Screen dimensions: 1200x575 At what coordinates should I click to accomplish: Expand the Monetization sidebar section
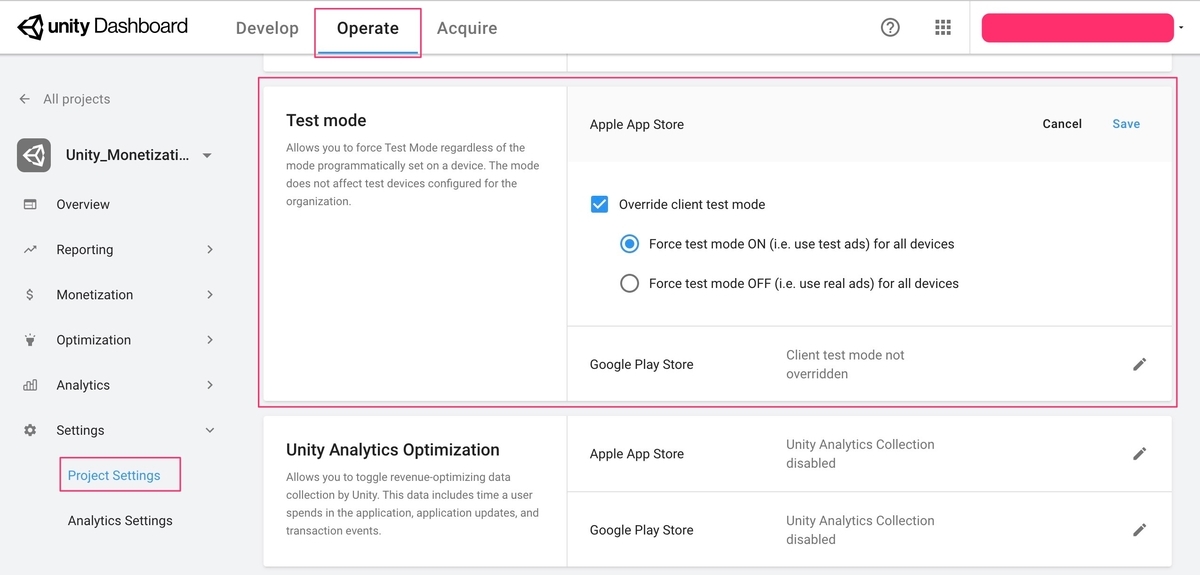coord(209,295)
